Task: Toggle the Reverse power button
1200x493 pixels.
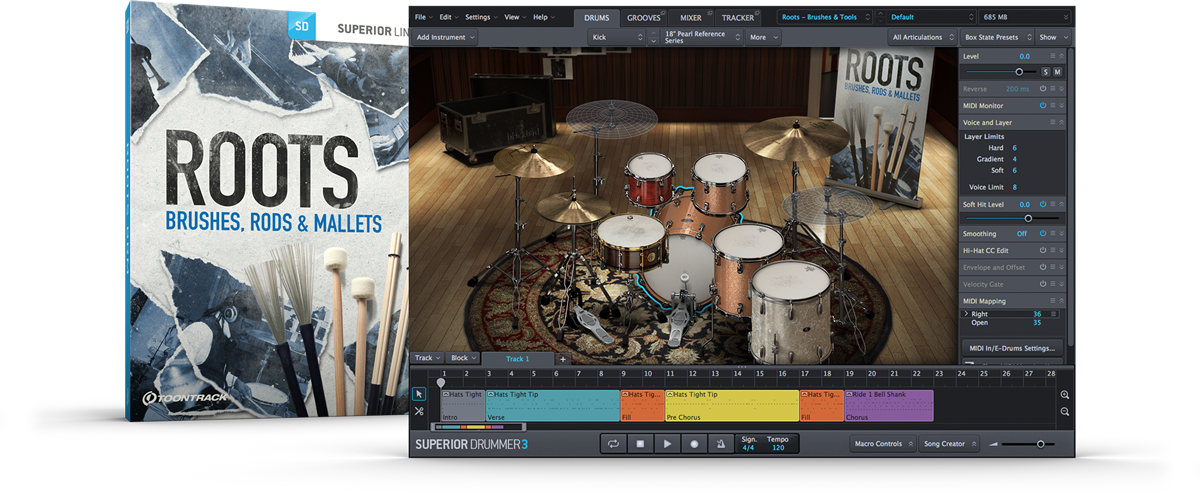Action: tap(1041, 89)
